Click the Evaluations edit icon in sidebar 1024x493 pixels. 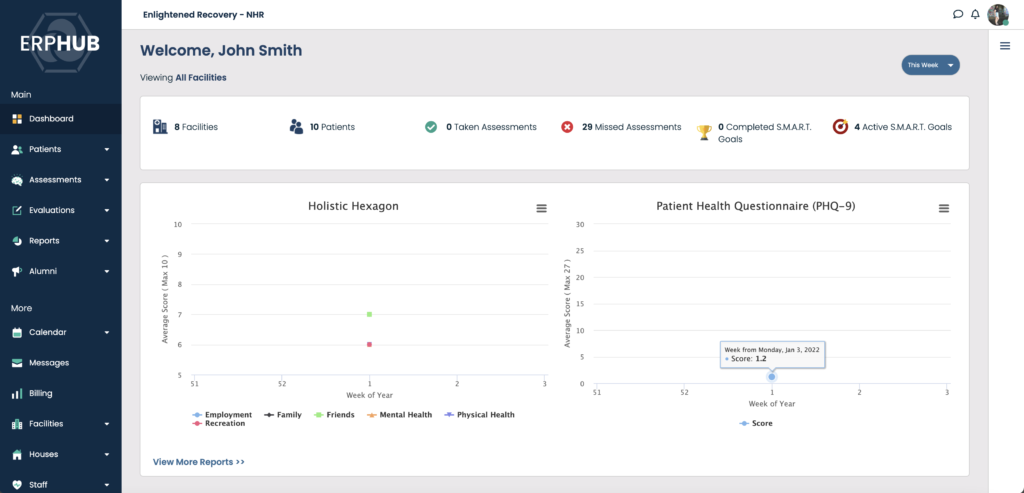point(17,210)
